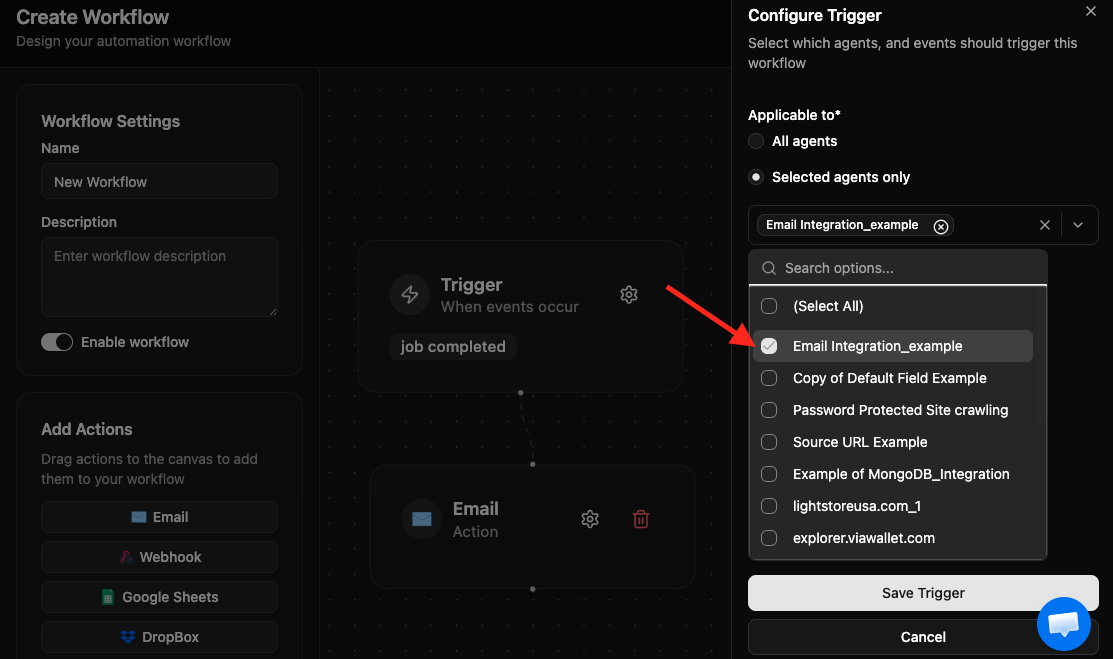Open the Email action settings gear
1113x659 pixels.
pyautogui.click(x=590, y=519)
